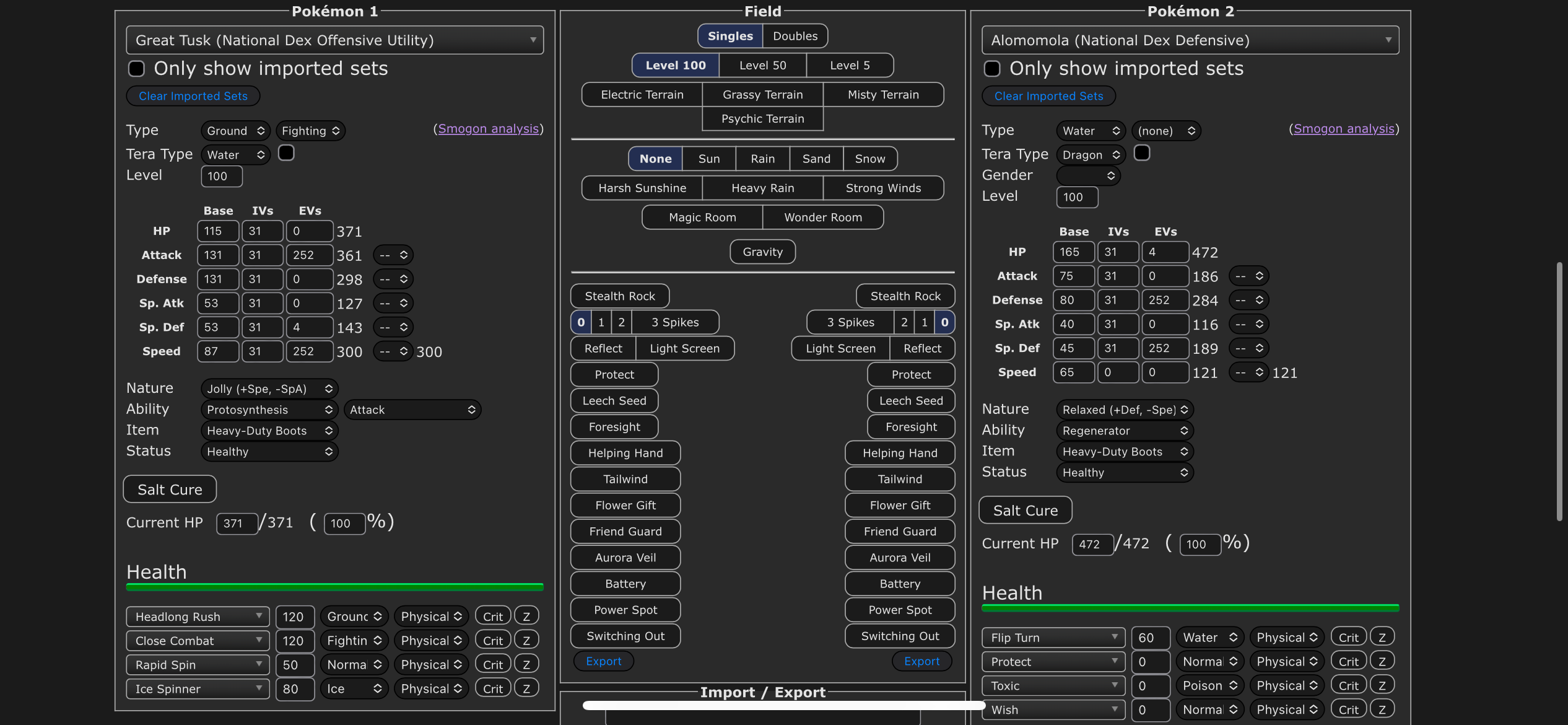Viewport: 1568px width, 725px height.
Task: Open Close Combat Physical category dropdown
Action: coord(431,641)
